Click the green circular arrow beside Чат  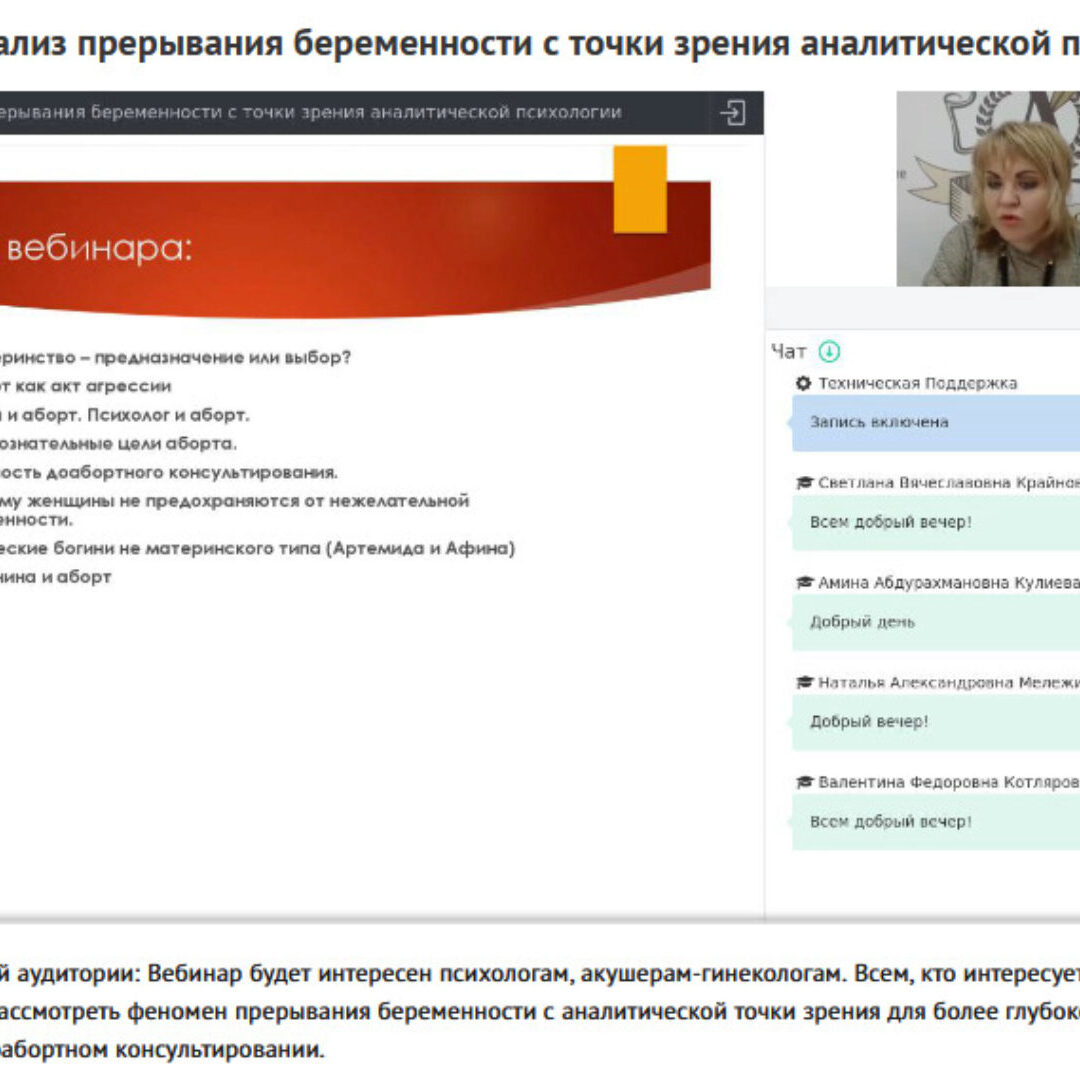829,352
